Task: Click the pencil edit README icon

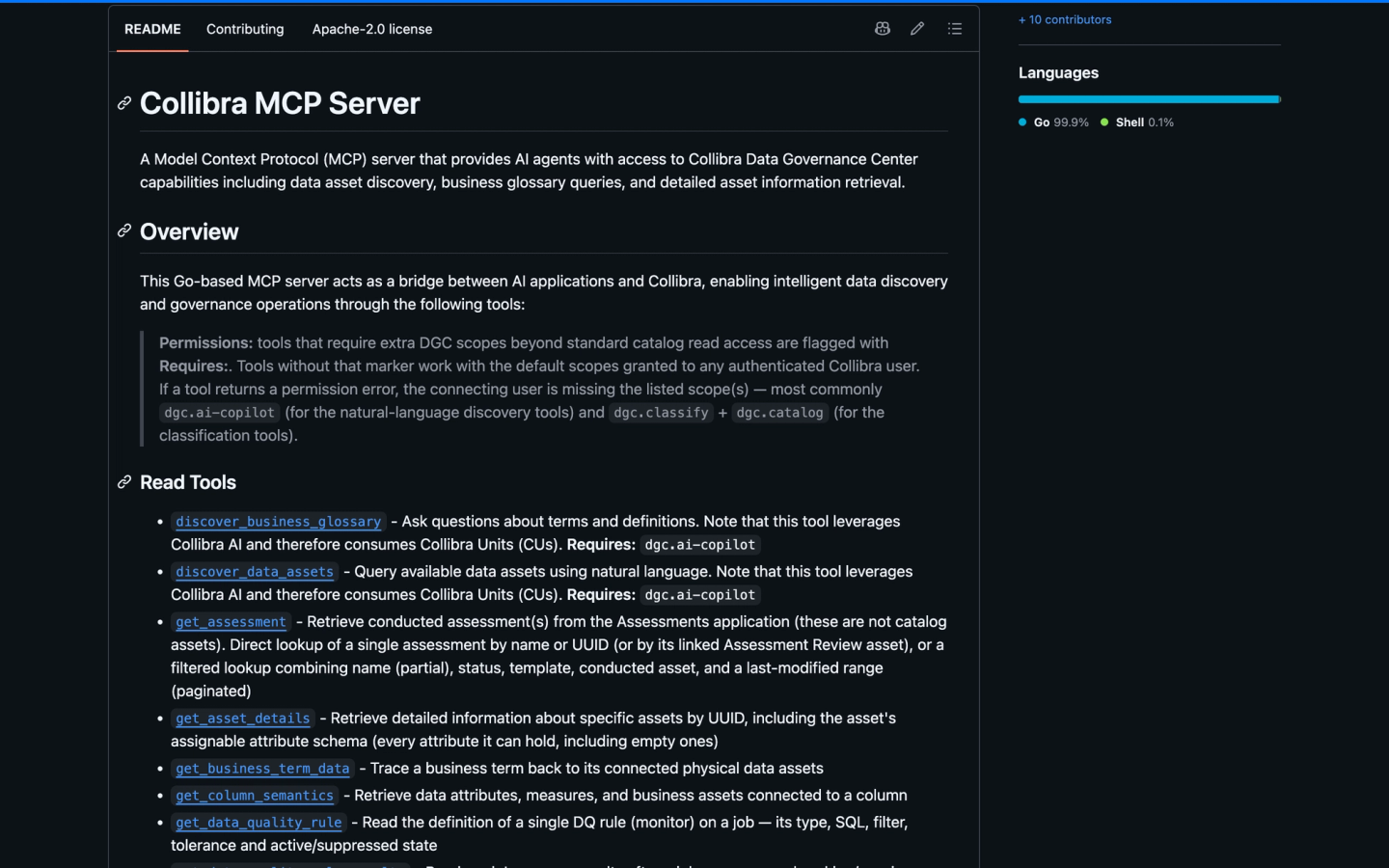Action: tap(917, 29)
